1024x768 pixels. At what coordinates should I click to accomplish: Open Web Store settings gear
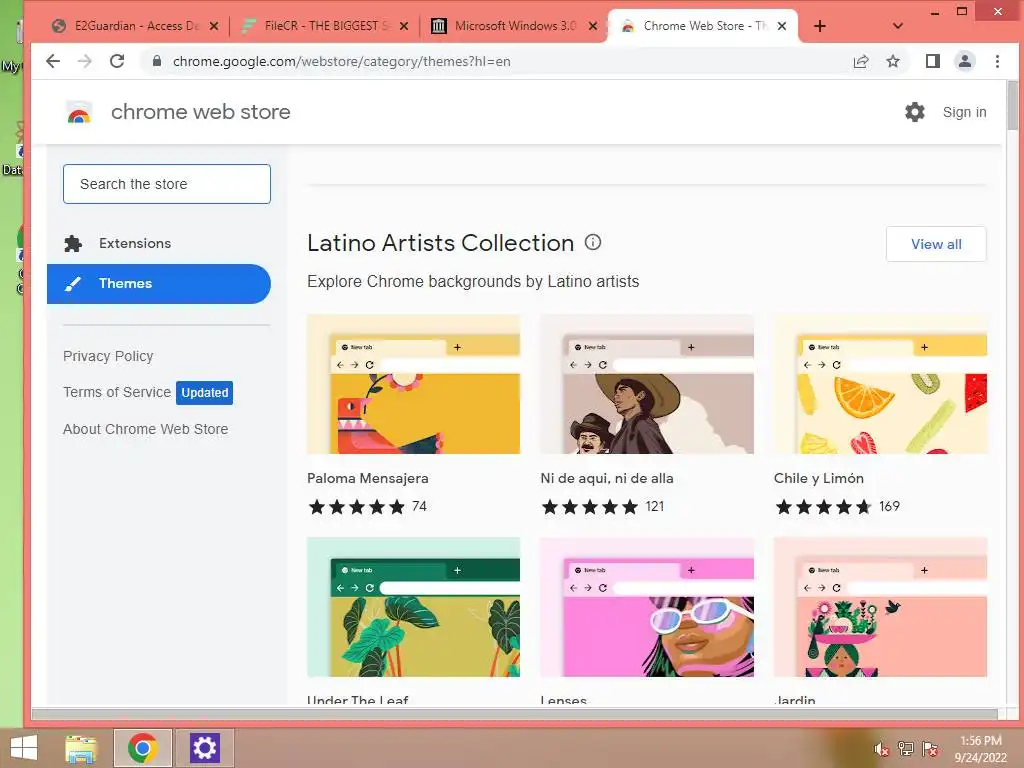click(914, 112)
